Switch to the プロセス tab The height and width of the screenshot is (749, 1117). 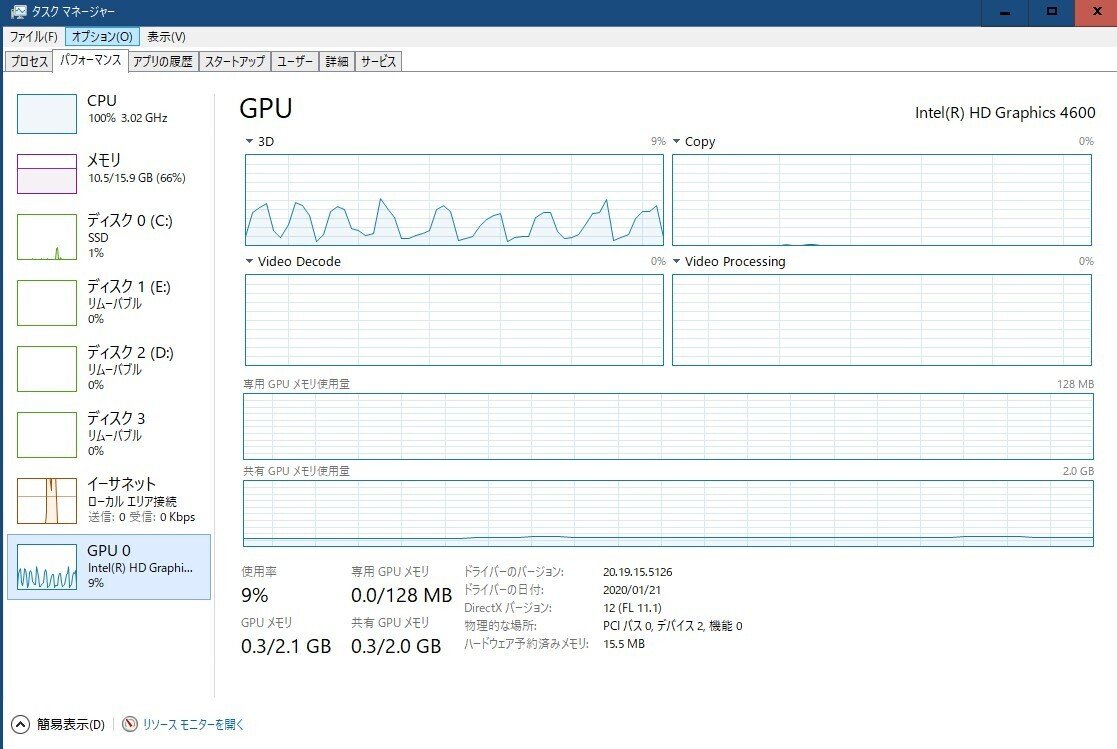[x=29, y=60]
